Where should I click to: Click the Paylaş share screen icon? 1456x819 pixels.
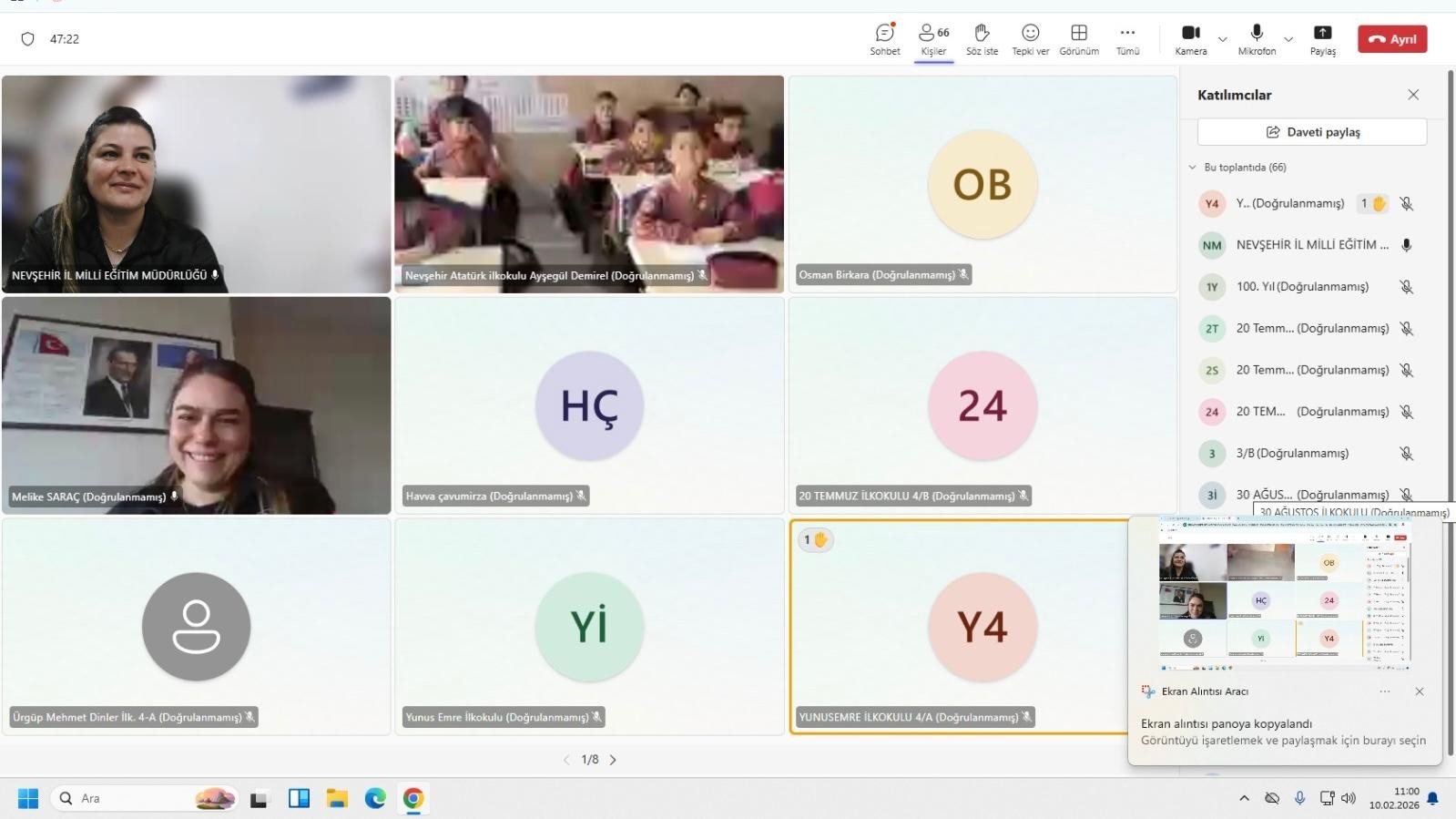[1322, 38]
